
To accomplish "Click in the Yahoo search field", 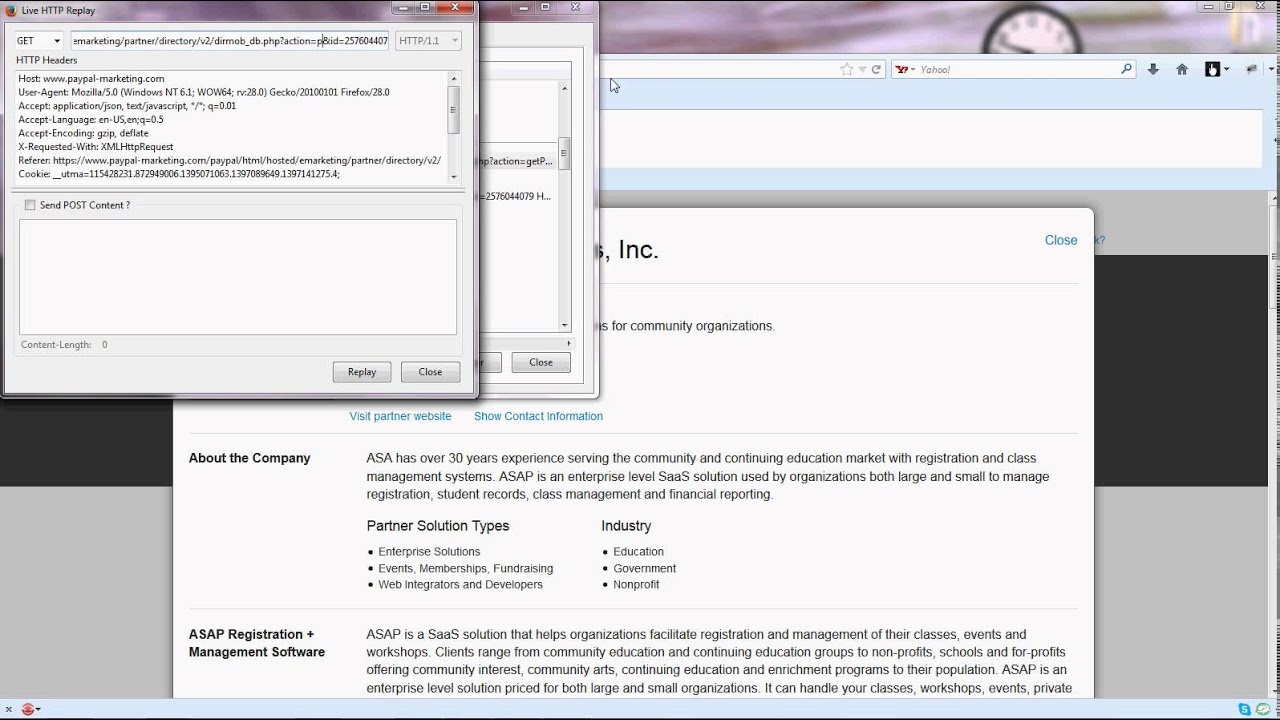I will tap(1015, 69).
